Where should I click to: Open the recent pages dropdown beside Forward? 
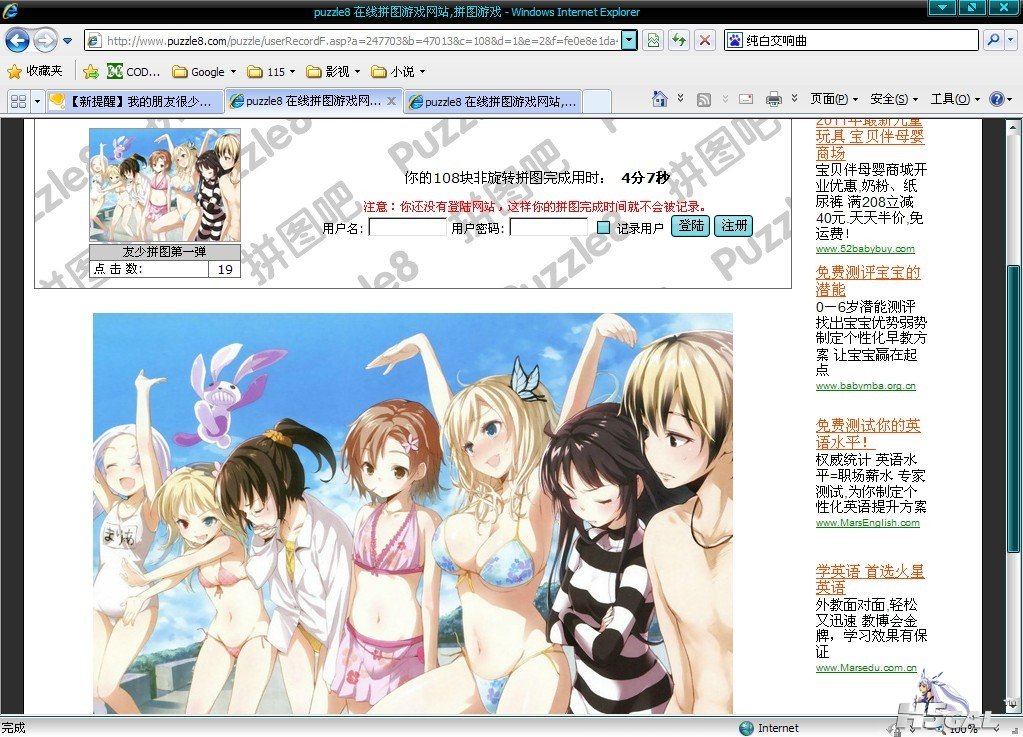pos(67,40)
